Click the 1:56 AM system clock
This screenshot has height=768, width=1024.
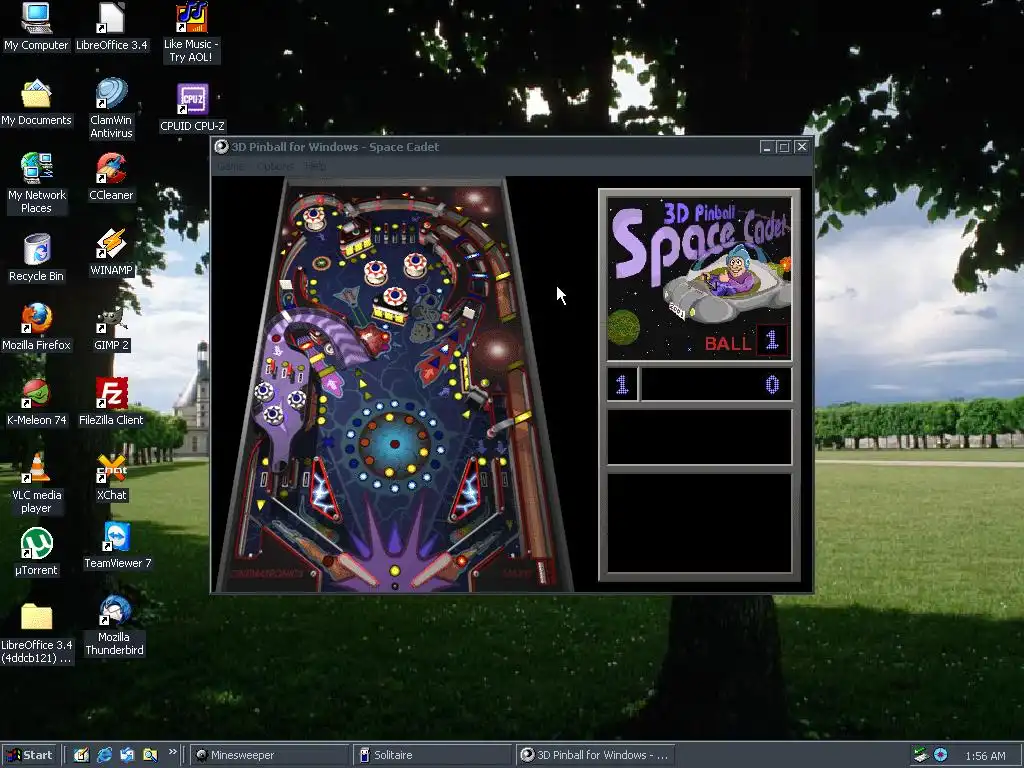[x=985, y=756]
